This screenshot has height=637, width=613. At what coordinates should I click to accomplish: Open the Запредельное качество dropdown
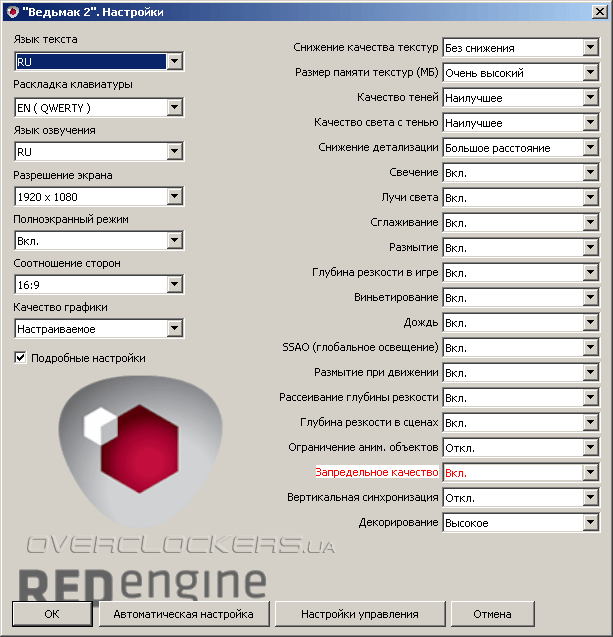[521, 472]
